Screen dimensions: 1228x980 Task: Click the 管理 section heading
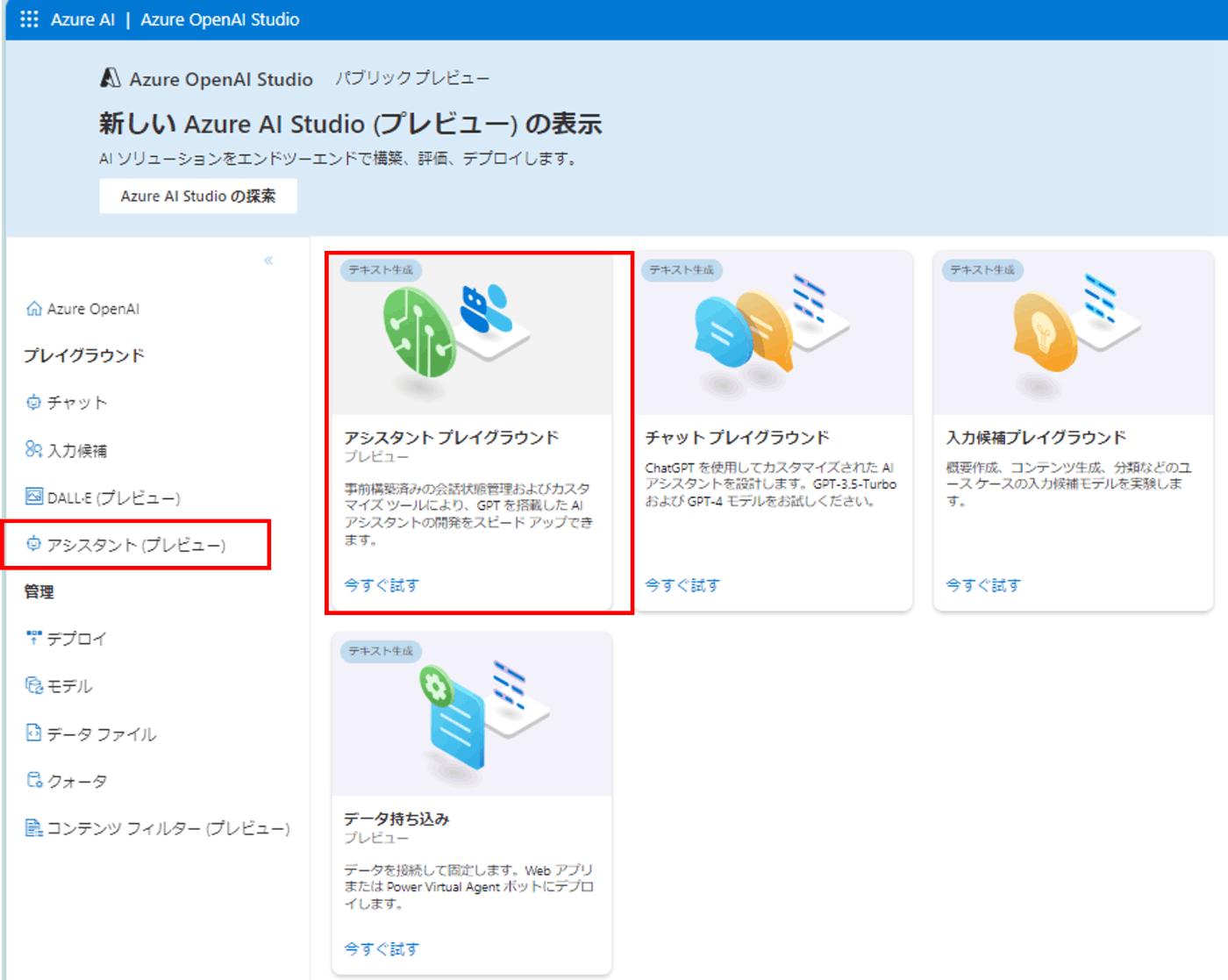pyautogui.click(x=39, y=591)
